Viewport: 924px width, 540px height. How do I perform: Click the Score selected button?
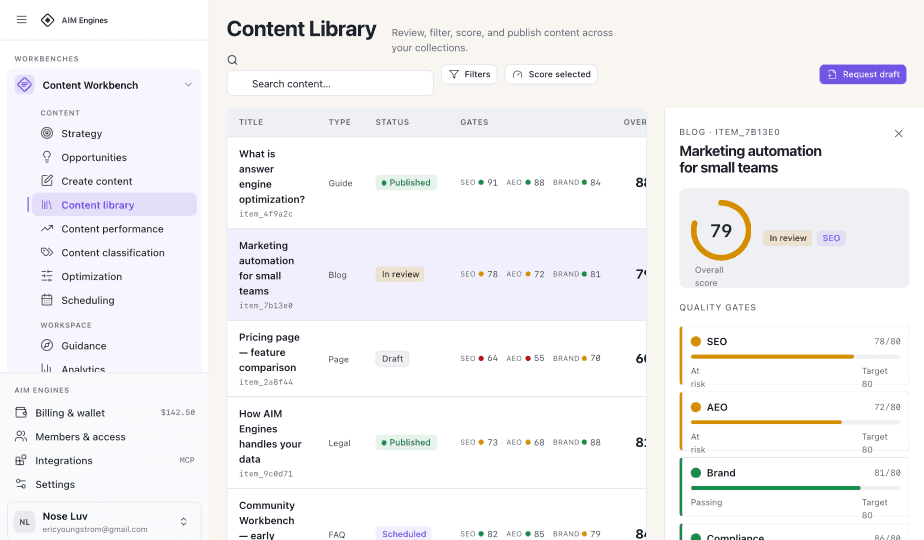(551, 74)
